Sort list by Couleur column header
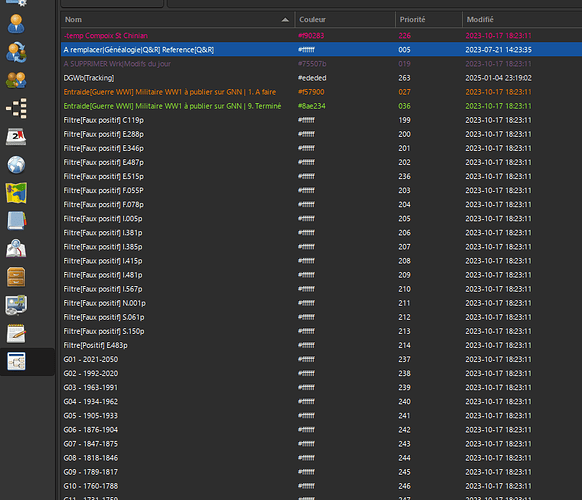Image resolution: width=582 pixels, height=500 pixels. pyautogui.click(x=345, y=20)
